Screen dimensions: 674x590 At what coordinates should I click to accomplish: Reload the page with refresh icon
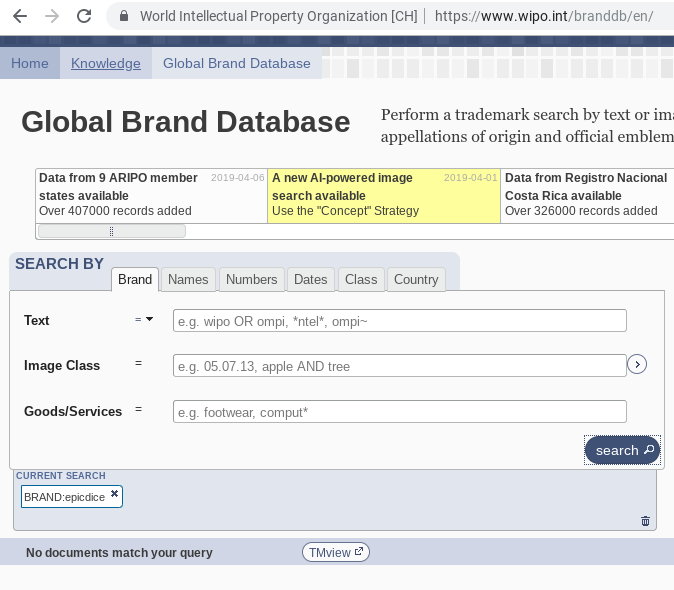pos(84,16)
